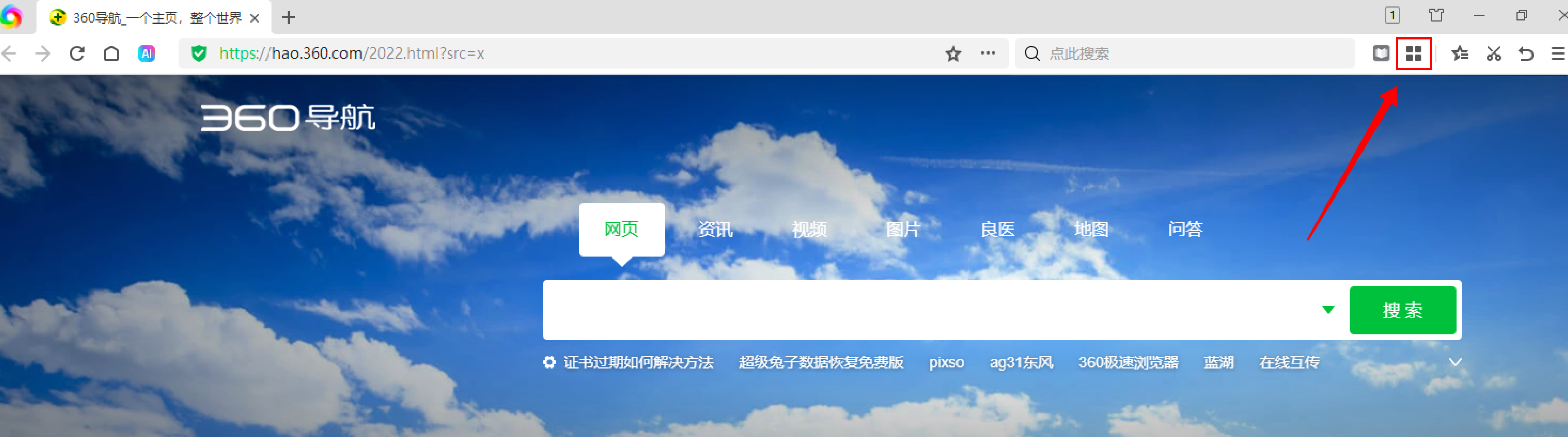Open the home page icon
Image resolution: width=1568 pixels, height=437 pixels.
(x=111, y=54)
